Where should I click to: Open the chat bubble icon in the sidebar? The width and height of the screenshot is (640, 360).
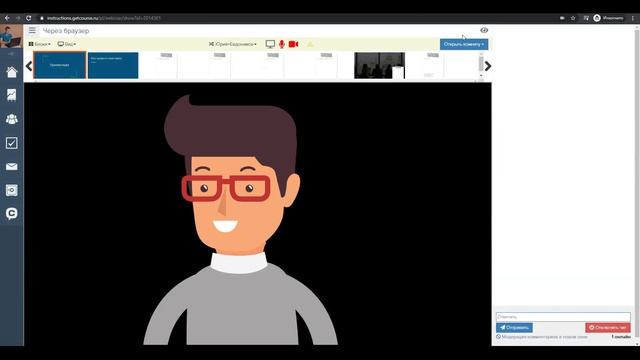click(11, 214)
